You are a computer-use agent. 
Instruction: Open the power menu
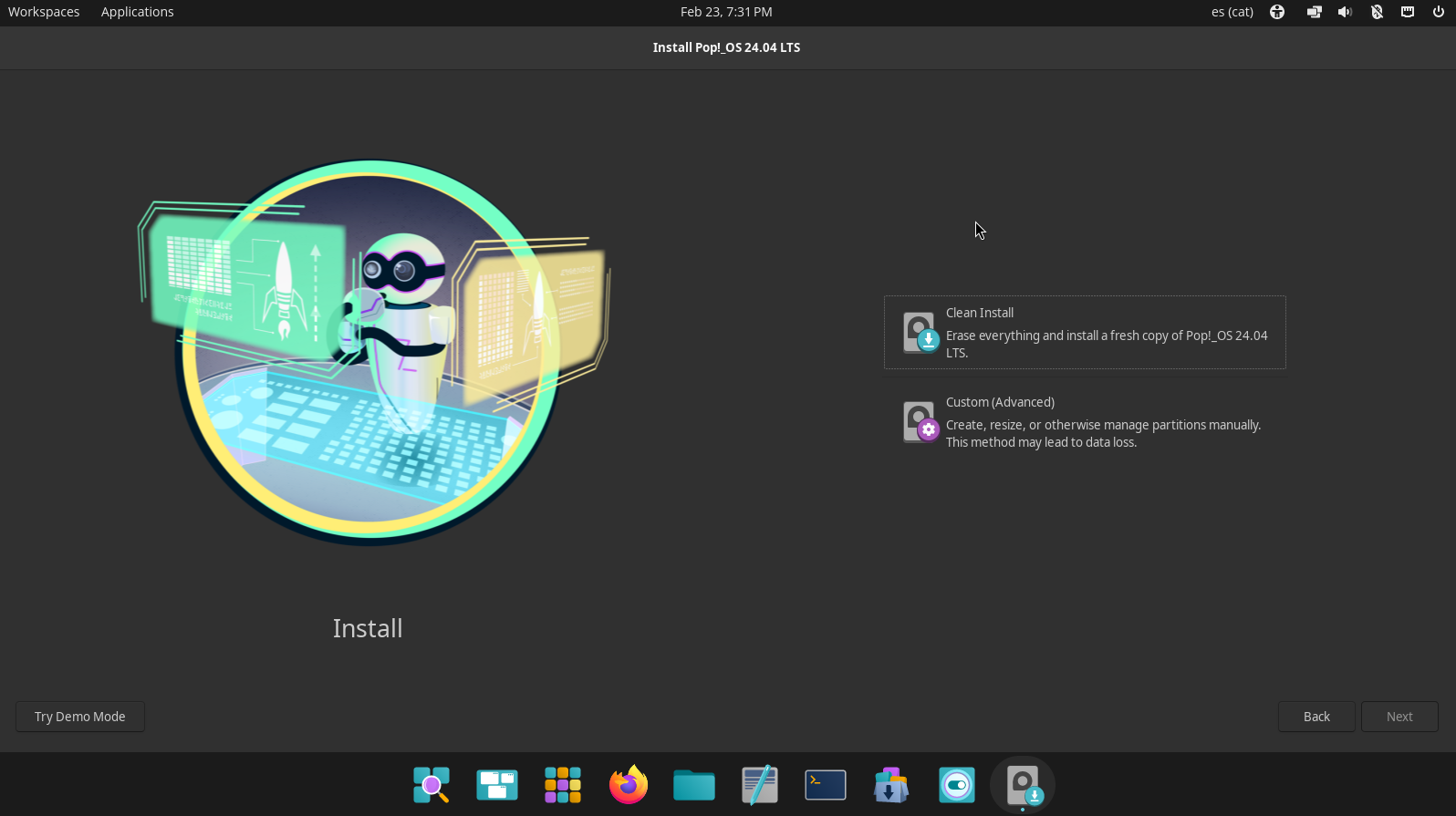coord(1439,12)
